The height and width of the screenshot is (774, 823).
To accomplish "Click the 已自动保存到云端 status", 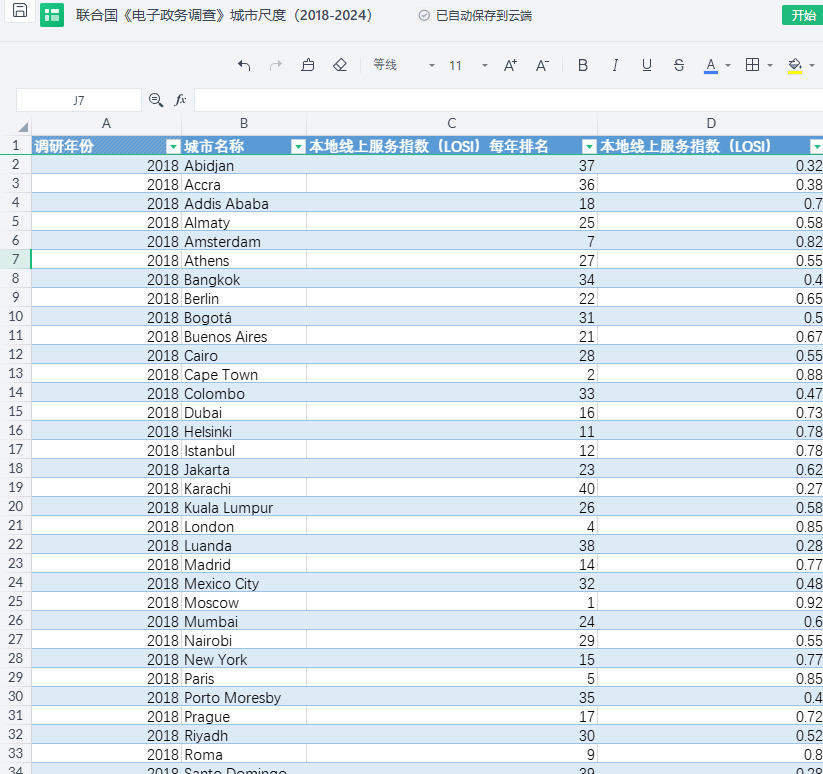I will (484, 16).
